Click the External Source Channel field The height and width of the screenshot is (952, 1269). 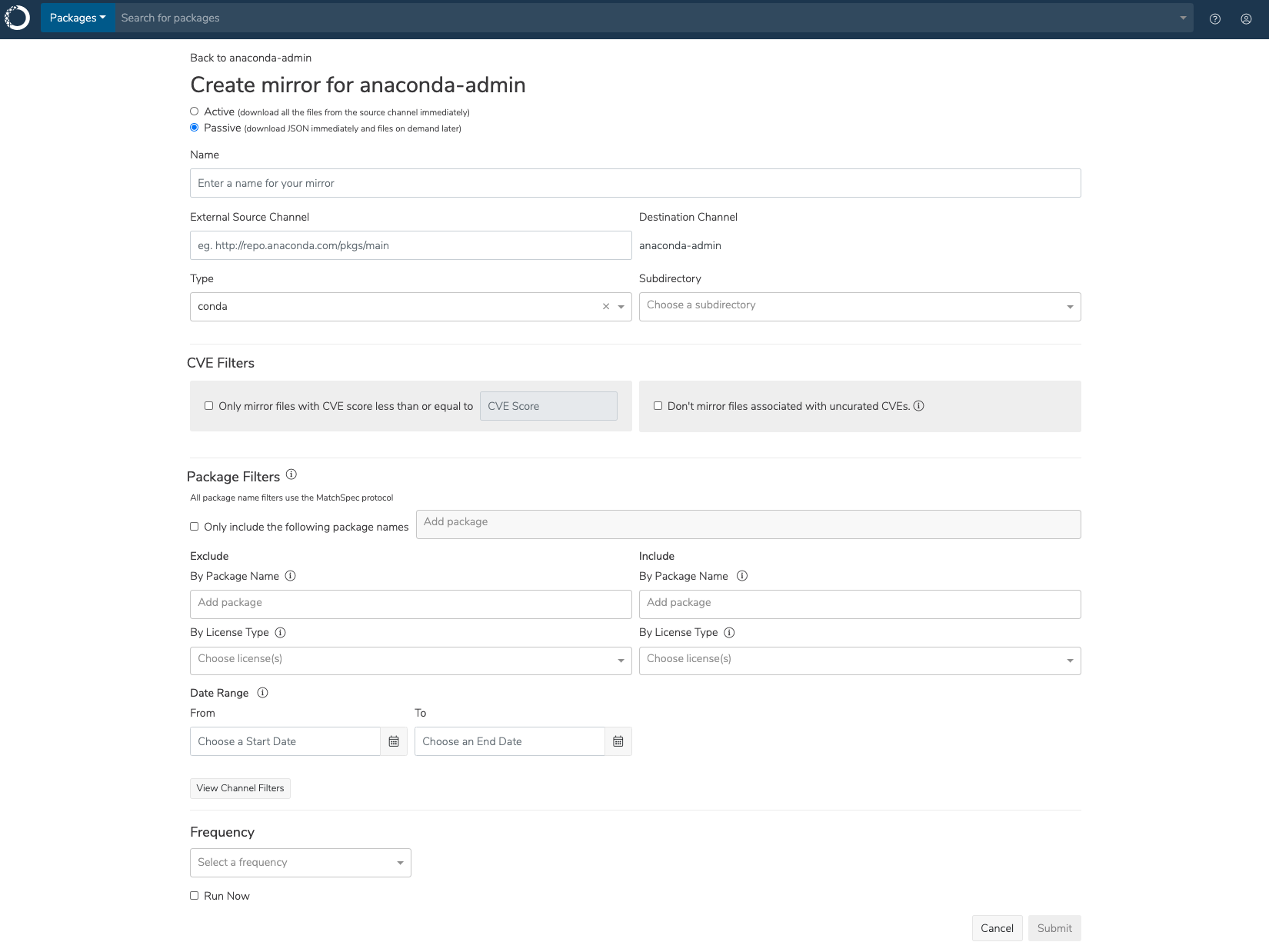[411, 245]
